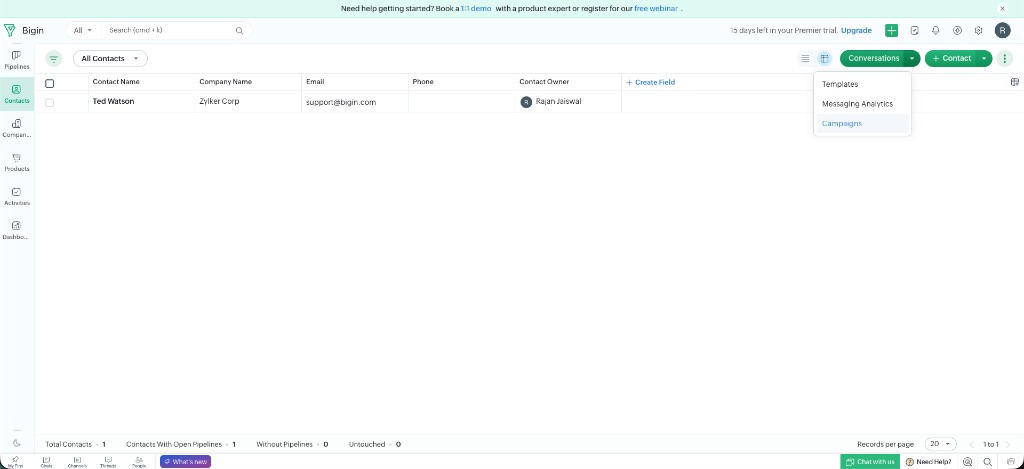
Task: Click Zylker Corp company cell
Action: 219,102
